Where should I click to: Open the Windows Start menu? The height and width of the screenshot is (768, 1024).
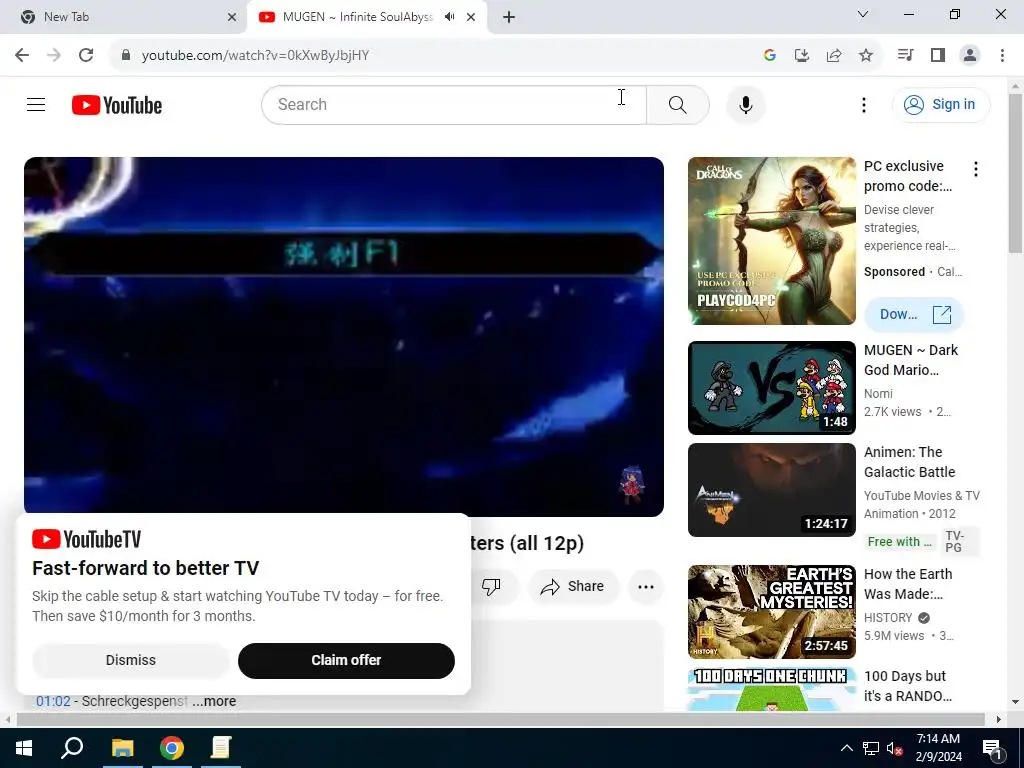[x=24, y=748]
